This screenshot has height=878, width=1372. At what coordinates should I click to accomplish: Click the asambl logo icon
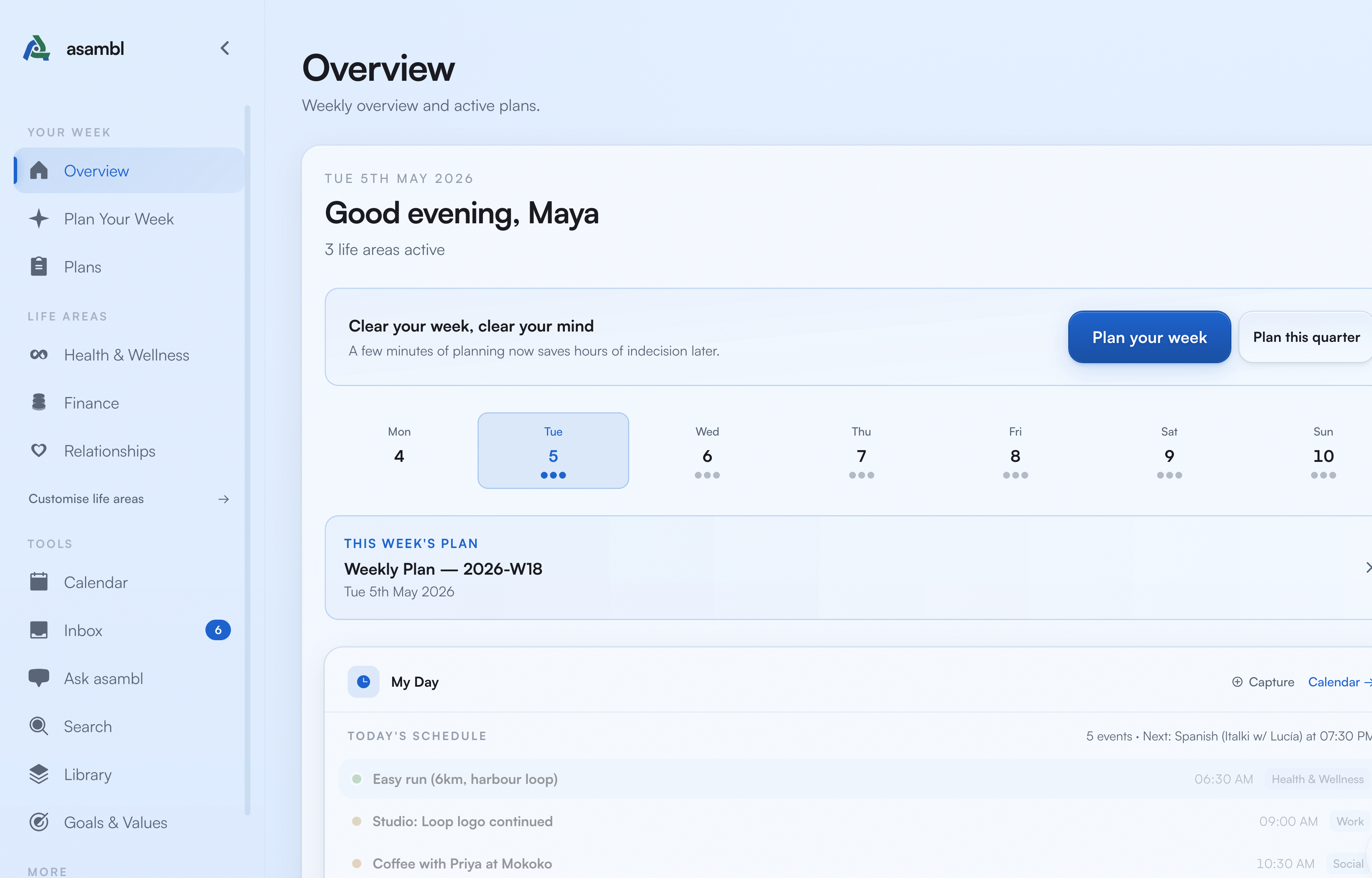coord(37,48)
